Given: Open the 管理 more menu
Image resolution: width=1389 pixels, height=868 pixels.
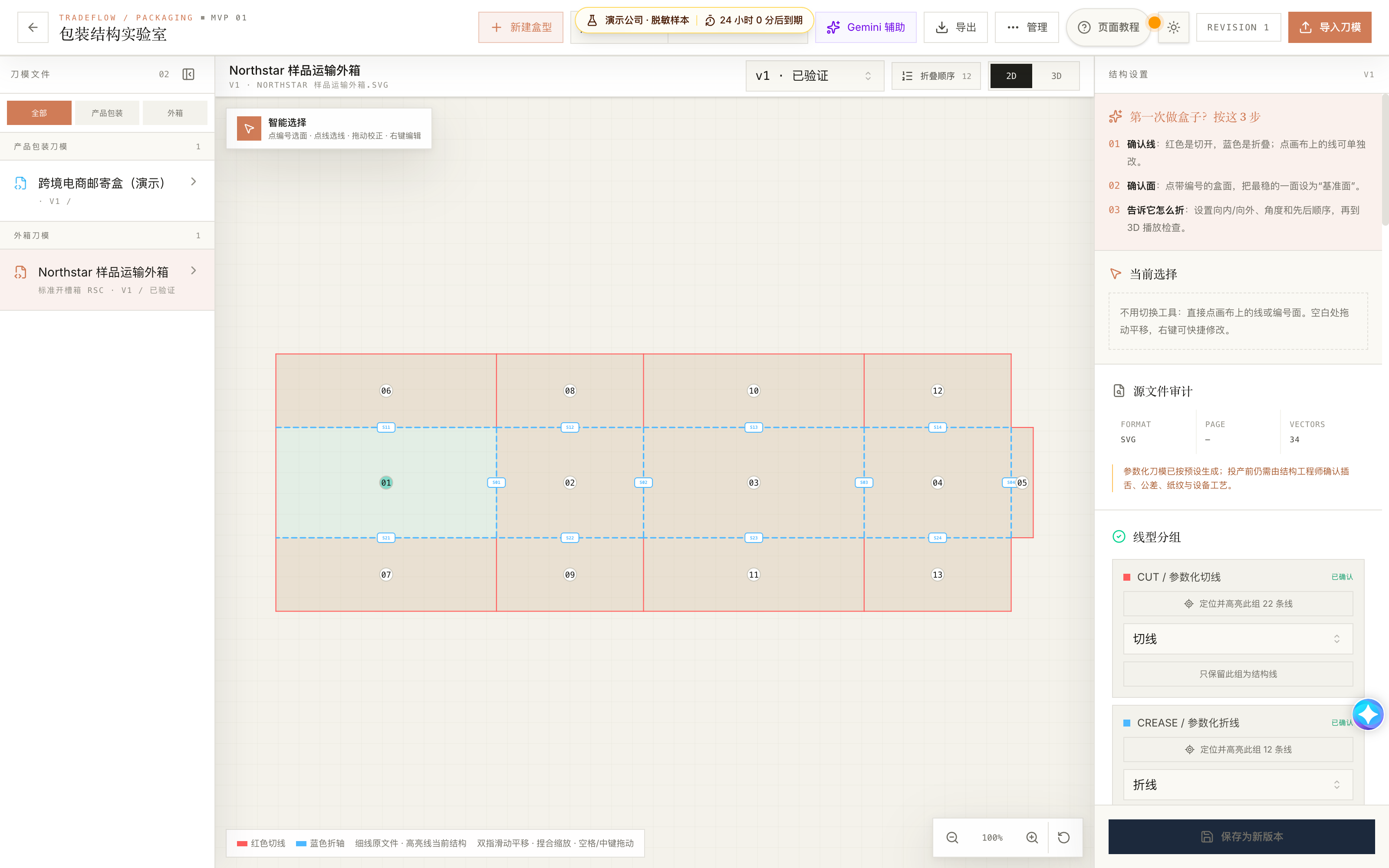Looking at the screenshot, I should (1027, 27).
